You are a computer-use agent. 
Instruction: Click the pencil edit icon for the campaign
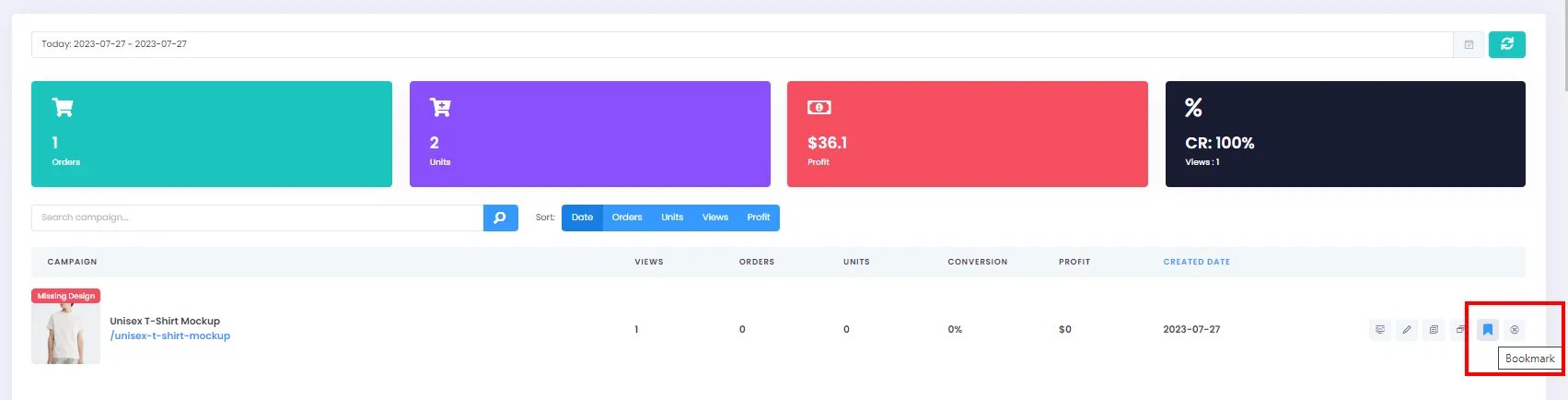point(1407,329)
